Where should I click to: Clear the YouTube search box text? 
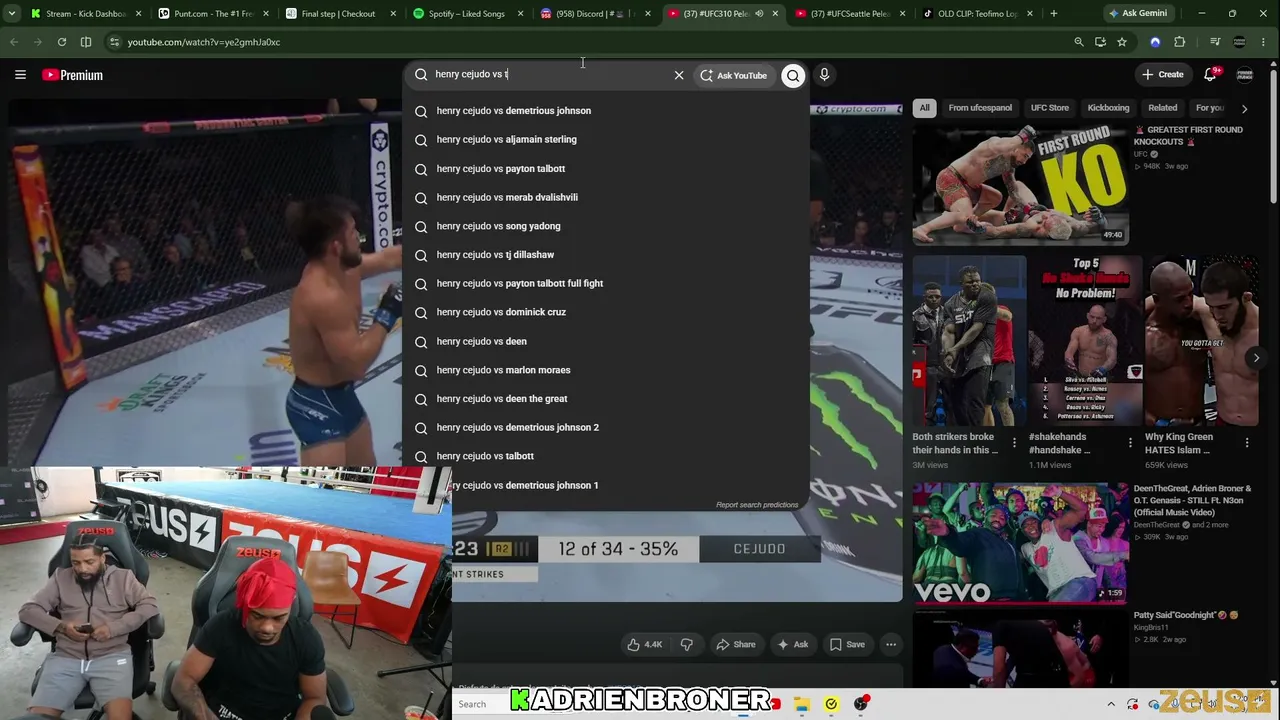pos(679,75)
